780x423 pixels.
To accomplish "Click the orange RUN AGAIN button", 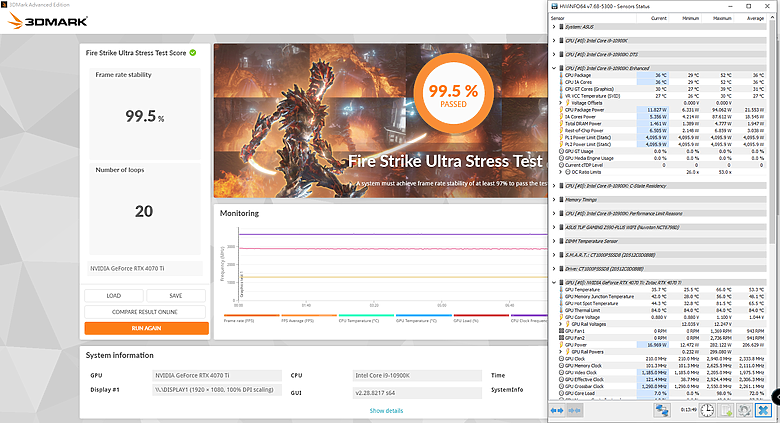I will (x=146, y=328).
